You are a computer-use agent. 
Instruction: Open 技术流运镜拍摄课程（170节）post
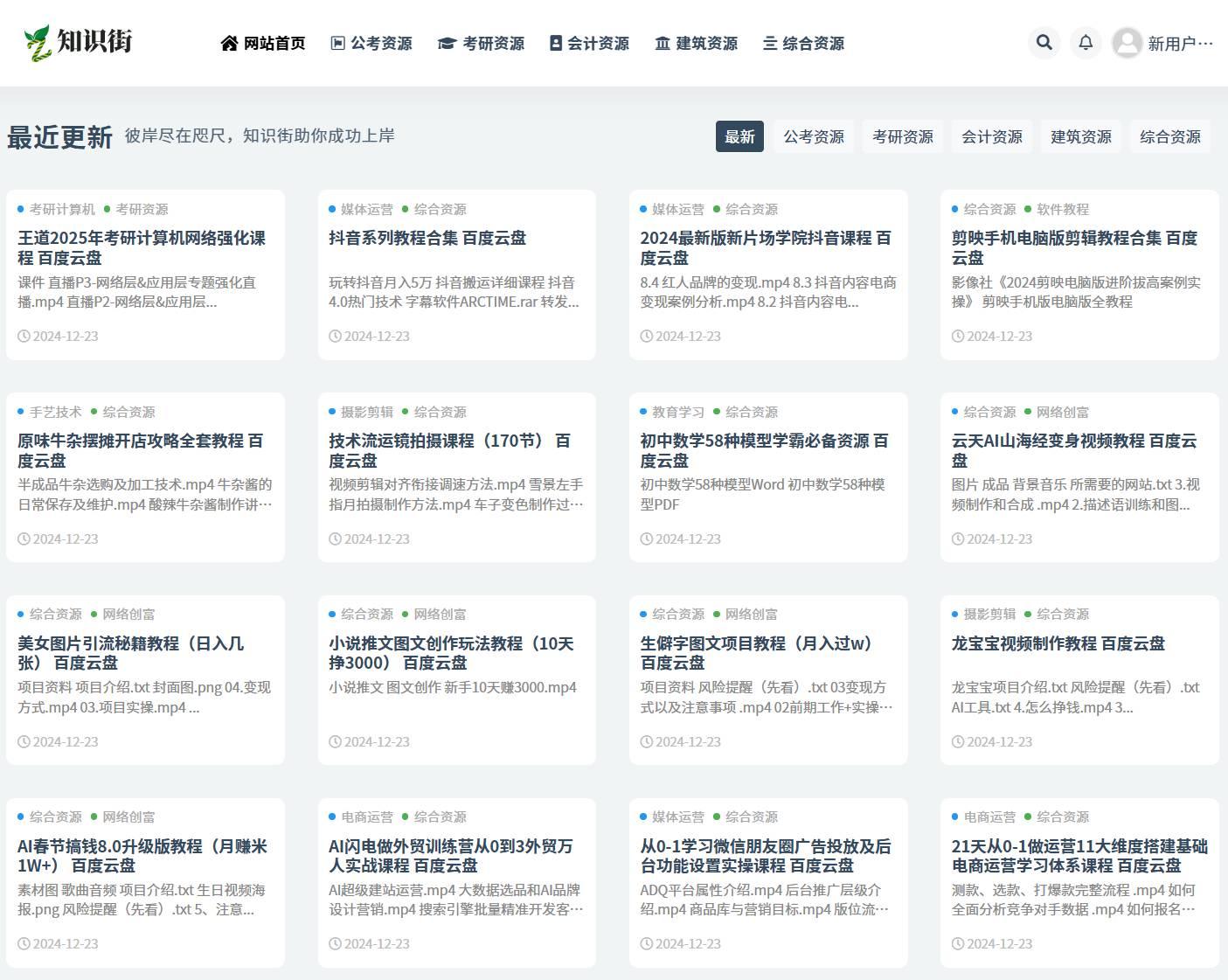click(x=449, y=450)
